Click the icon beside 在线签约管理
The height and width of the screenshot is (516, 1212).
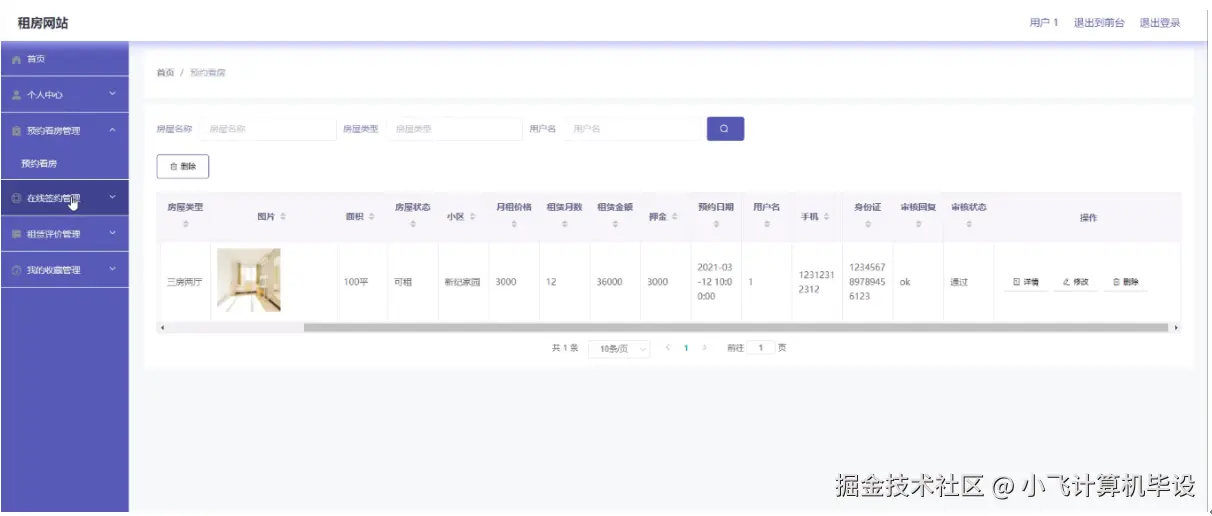[16, 198]
